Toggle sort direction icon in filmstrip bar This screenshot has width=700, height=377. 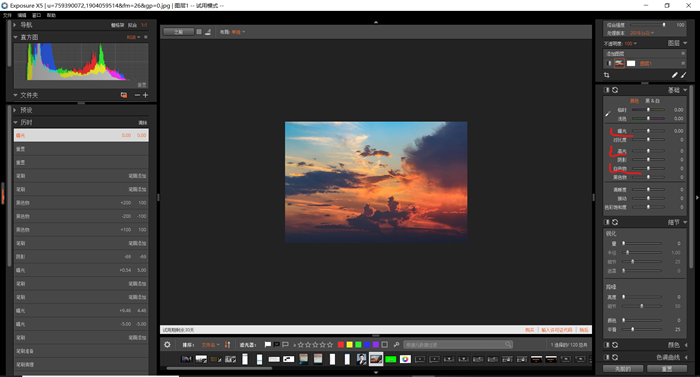point(228,344)
